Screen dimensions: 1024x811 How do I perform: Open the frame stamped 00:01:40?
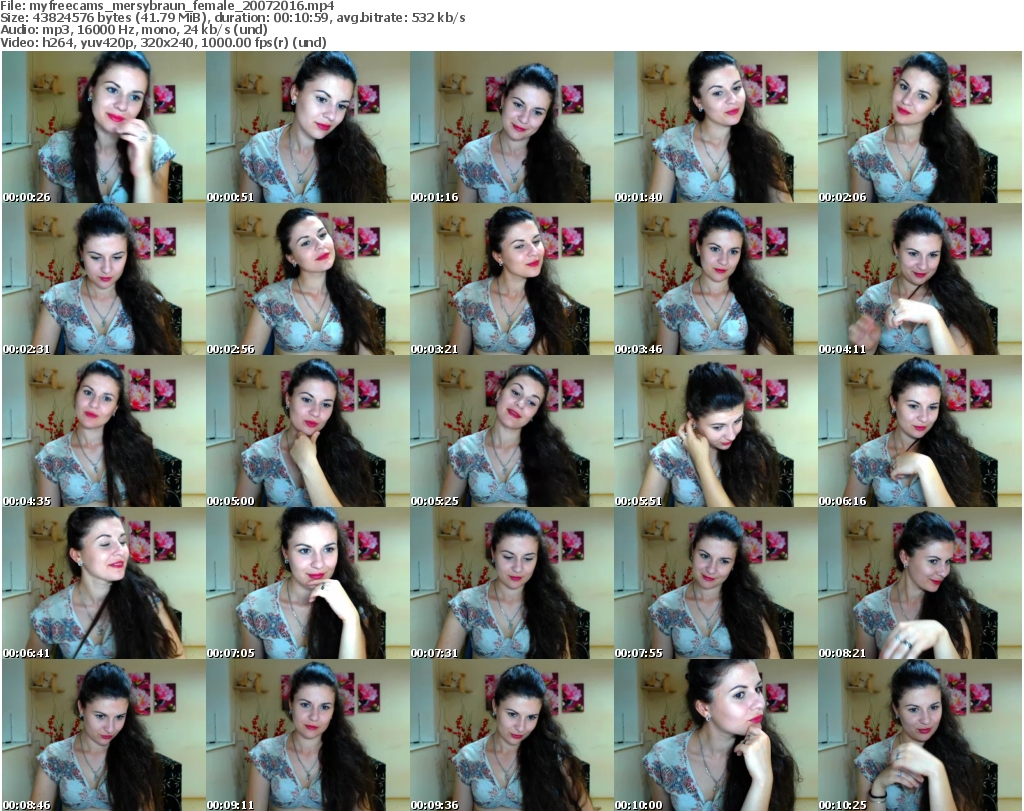click(716, 127)
